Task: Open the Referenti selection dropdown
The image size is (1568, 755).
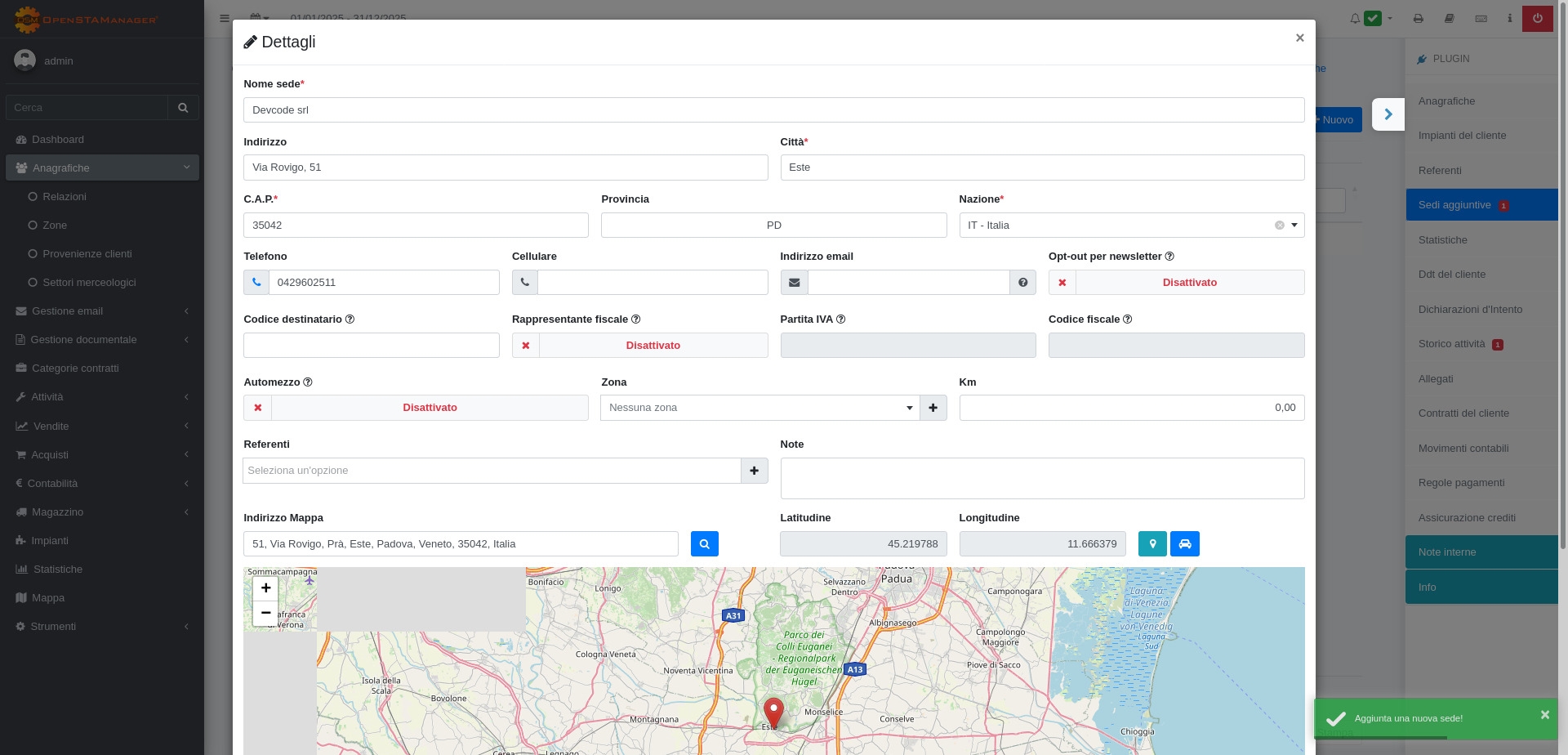Action: (492, 471)
